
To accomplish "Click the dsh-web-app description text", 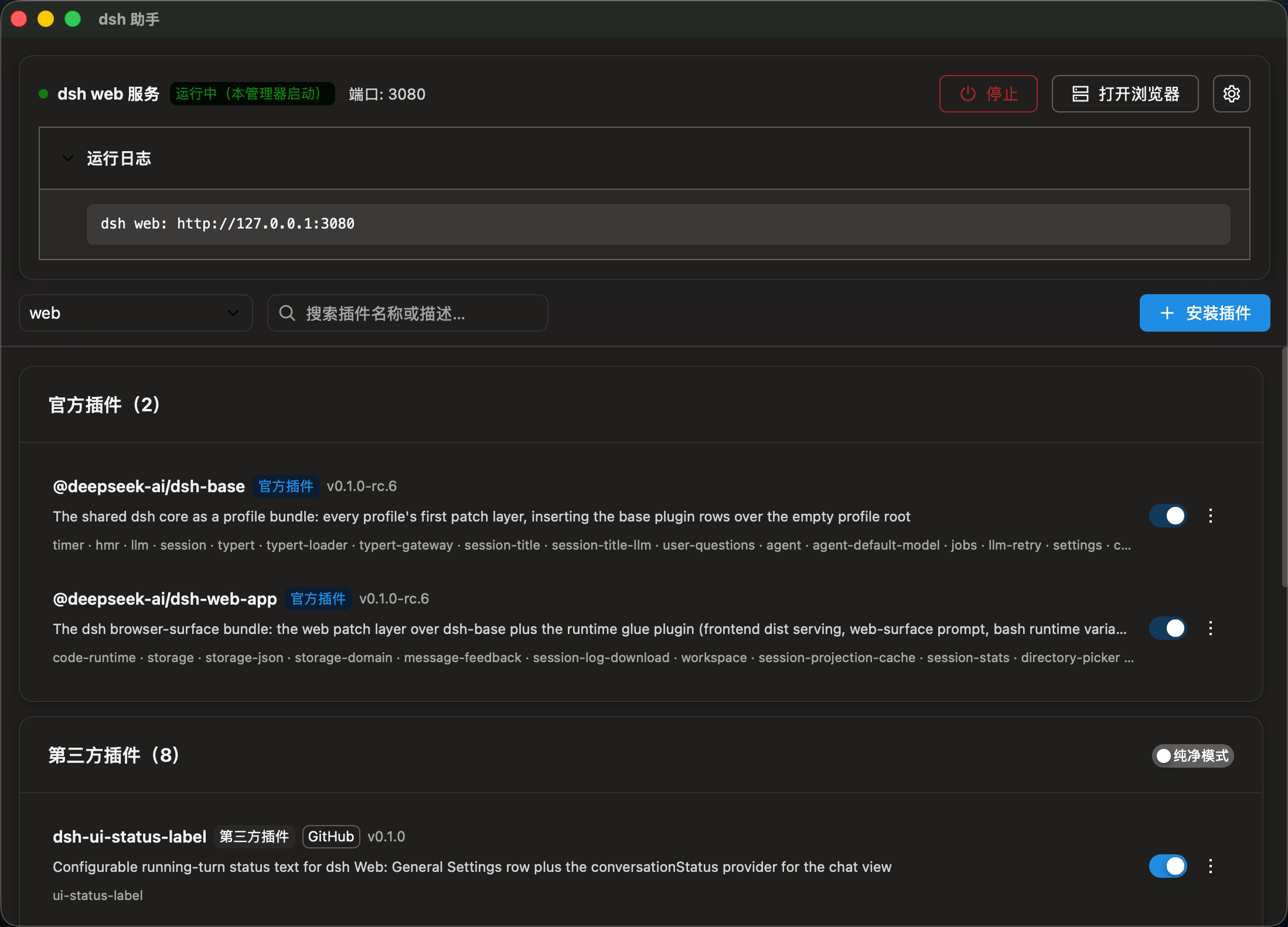I will point(590,629).
